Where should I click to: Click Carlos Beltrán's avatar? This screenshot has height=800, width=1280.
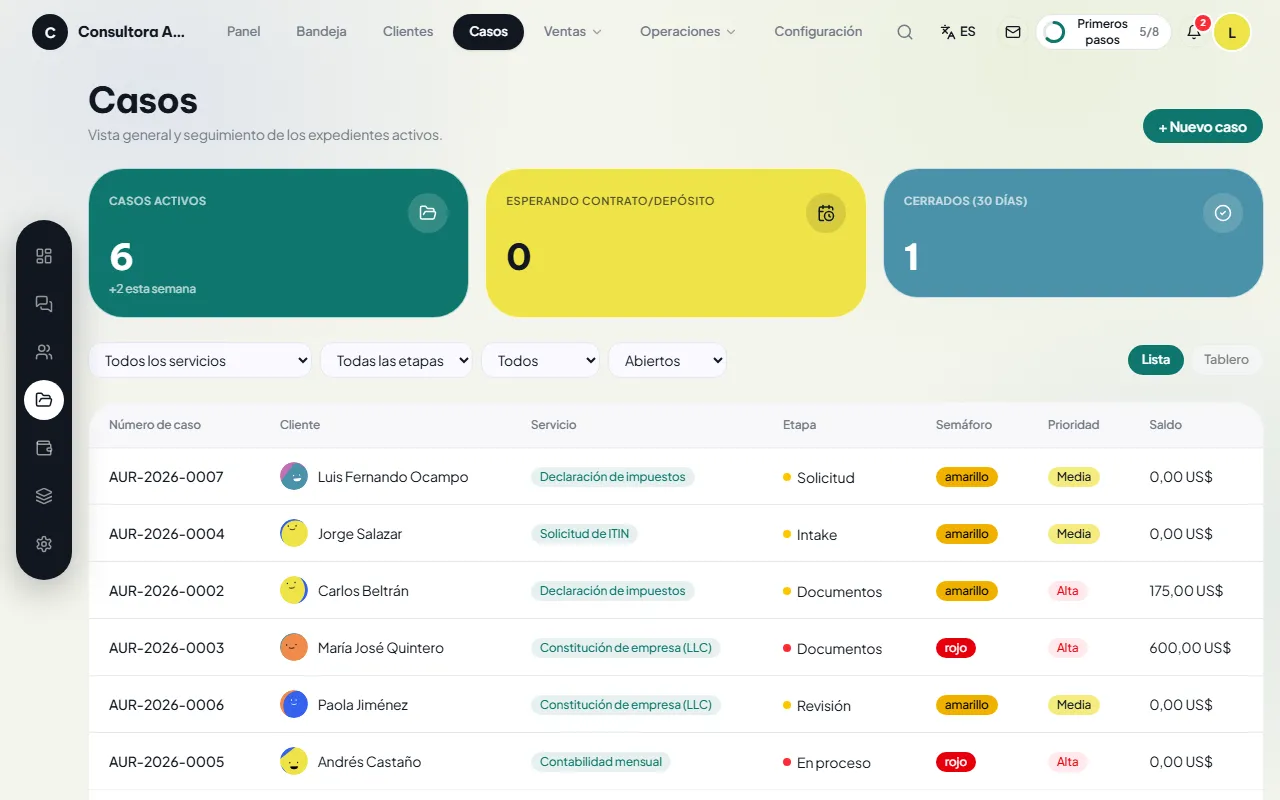click(x=294, y=590)
